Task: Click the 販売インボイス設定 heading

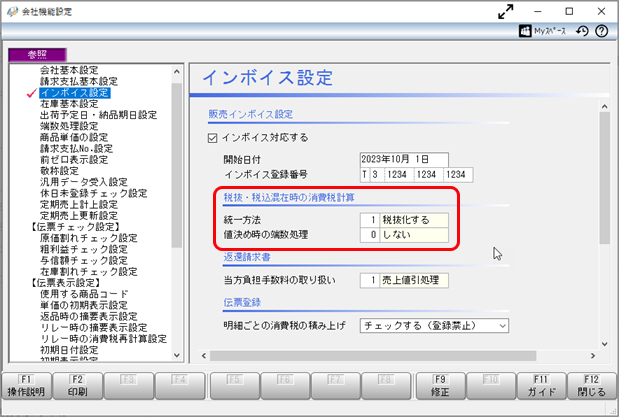Action: point(251,115)
